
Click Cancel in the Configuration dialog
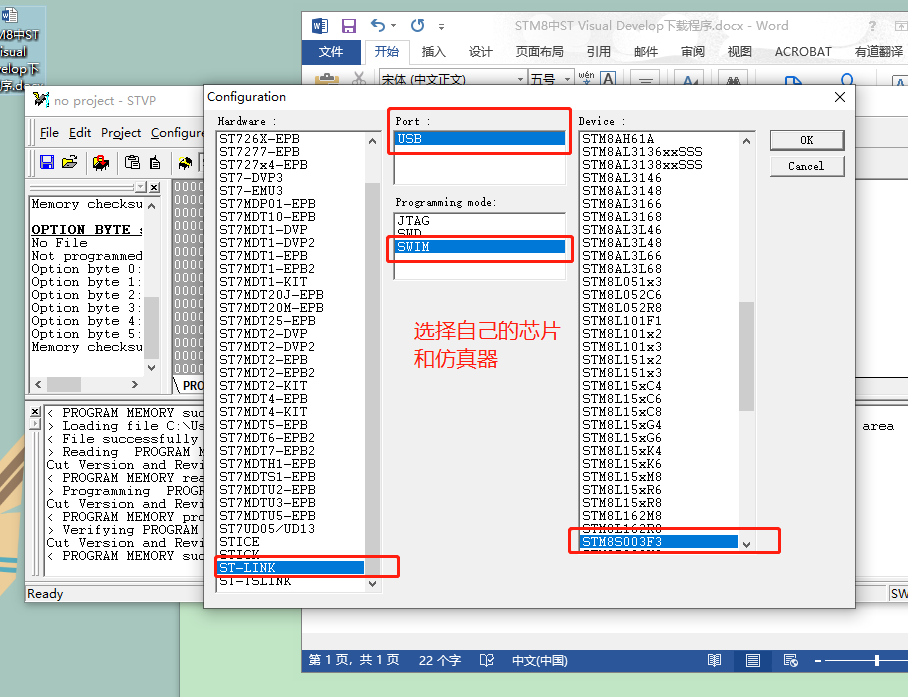(807, 166)
